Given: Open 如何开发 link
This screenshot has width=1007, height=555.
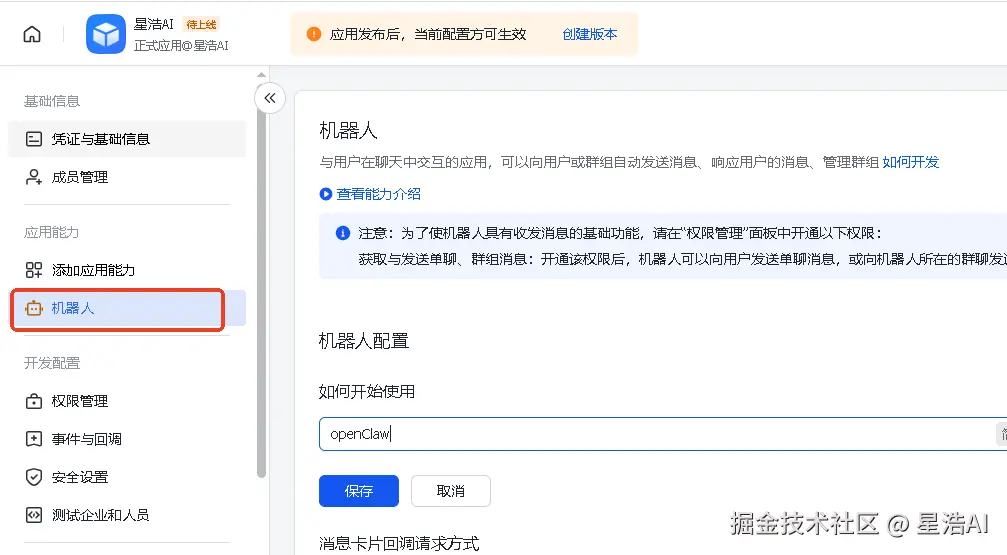Looking at the screenshot, I should click(x=911, y=162).
